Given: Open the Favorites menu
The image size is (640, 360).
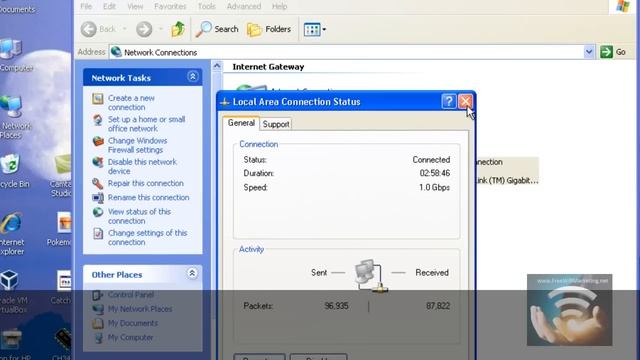Looking at the screenshot, I should point(170,6).
